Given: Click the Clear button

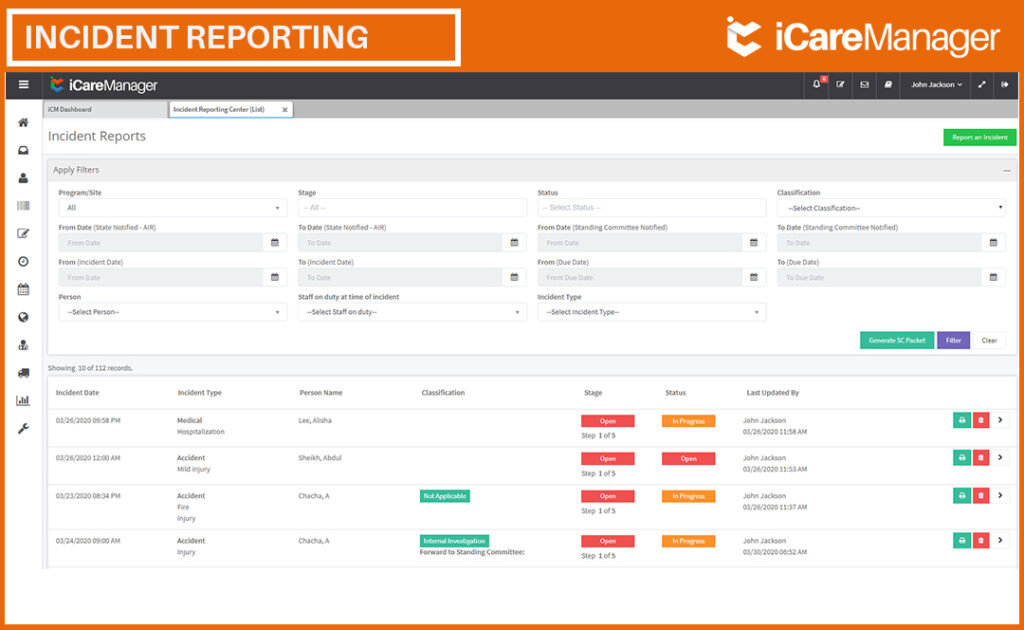Looking at the screenshot, I should pos(989,340).
